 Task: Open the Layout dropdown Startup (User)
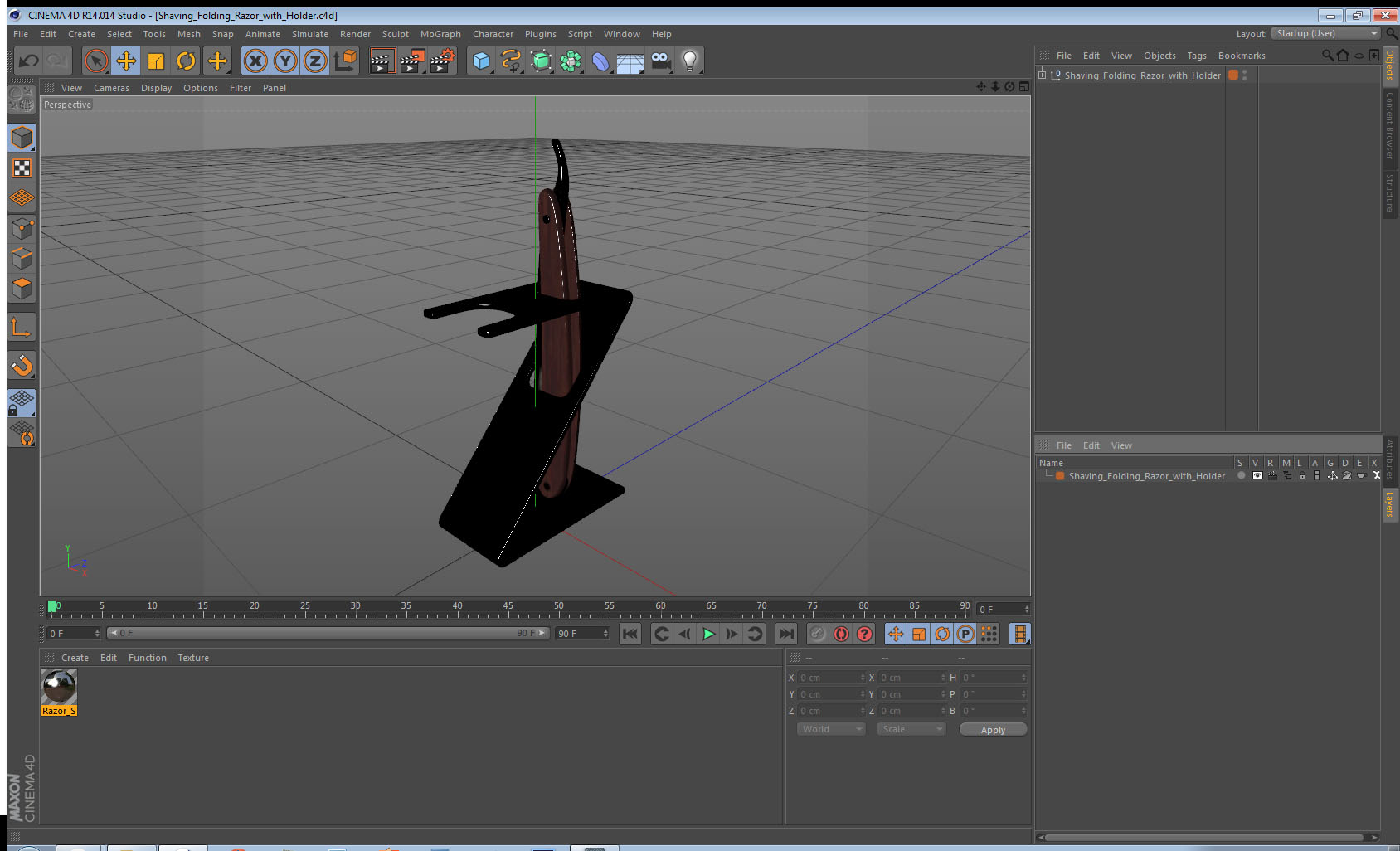pyautogui.click(x=1326, y=33)
